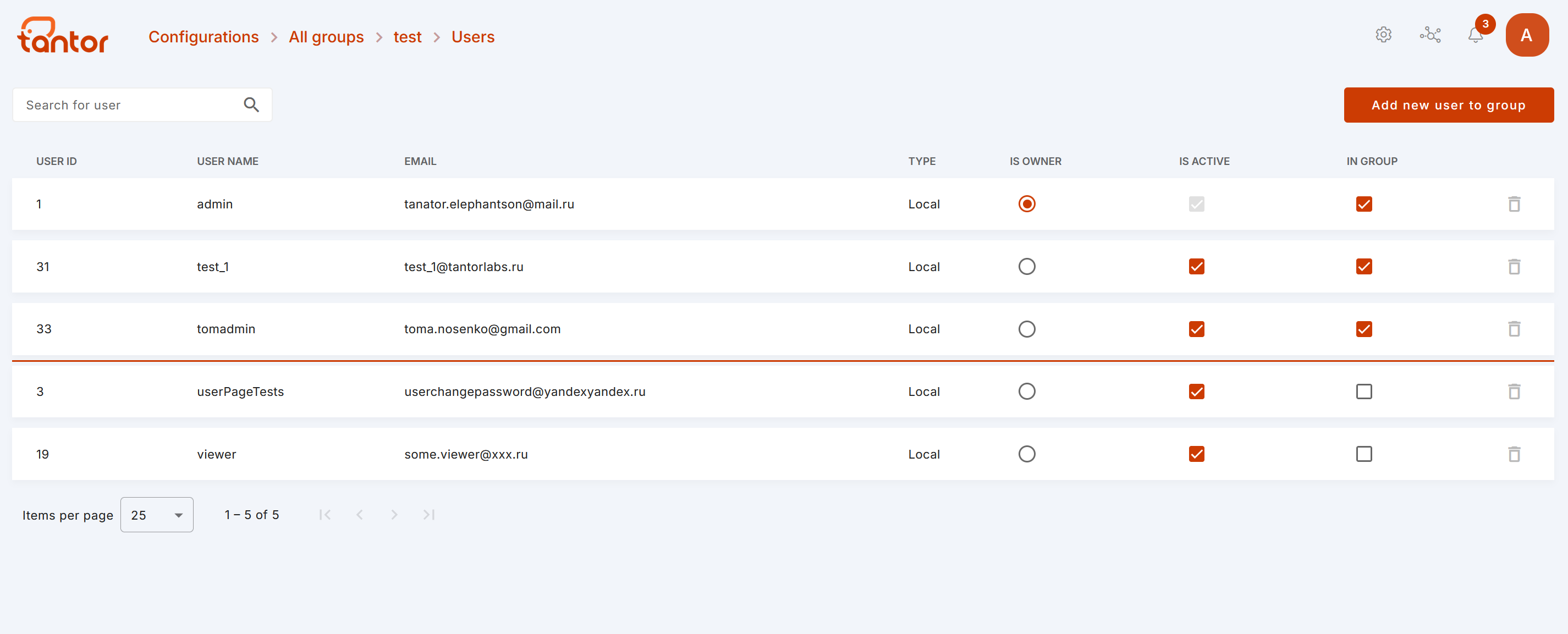Click the EMAIL column header

coord(420,161)
